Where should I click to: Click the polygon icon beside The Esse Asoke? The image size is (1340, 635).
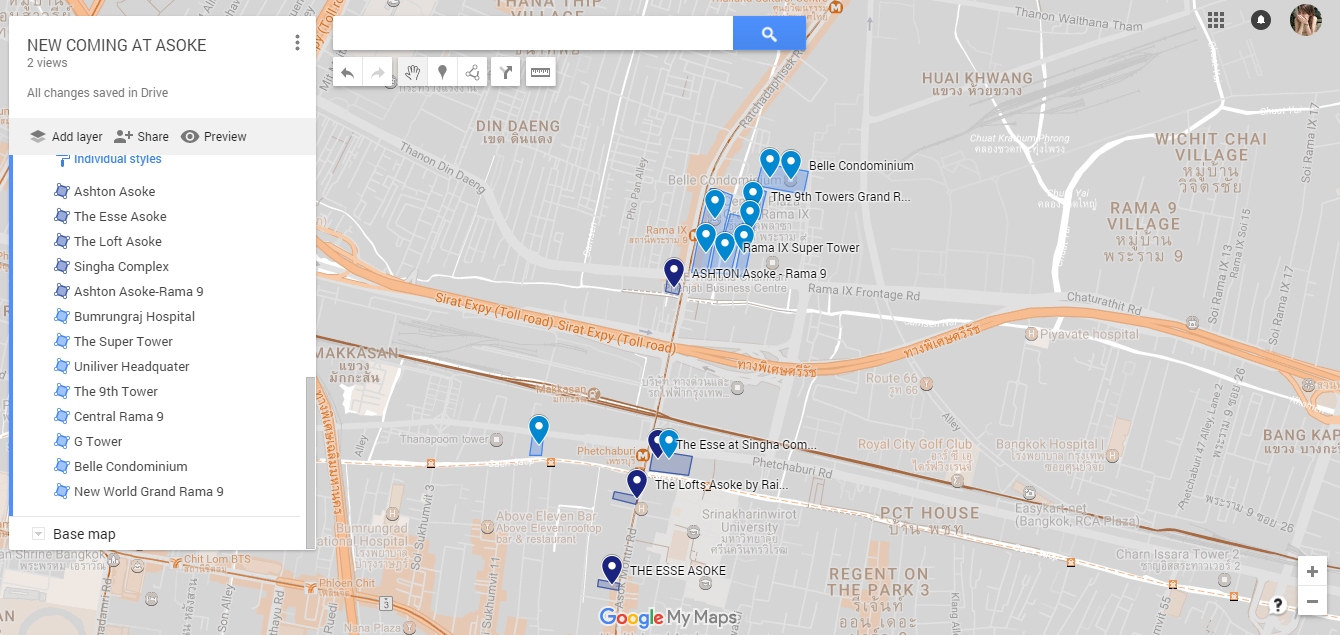coord(61,216)
